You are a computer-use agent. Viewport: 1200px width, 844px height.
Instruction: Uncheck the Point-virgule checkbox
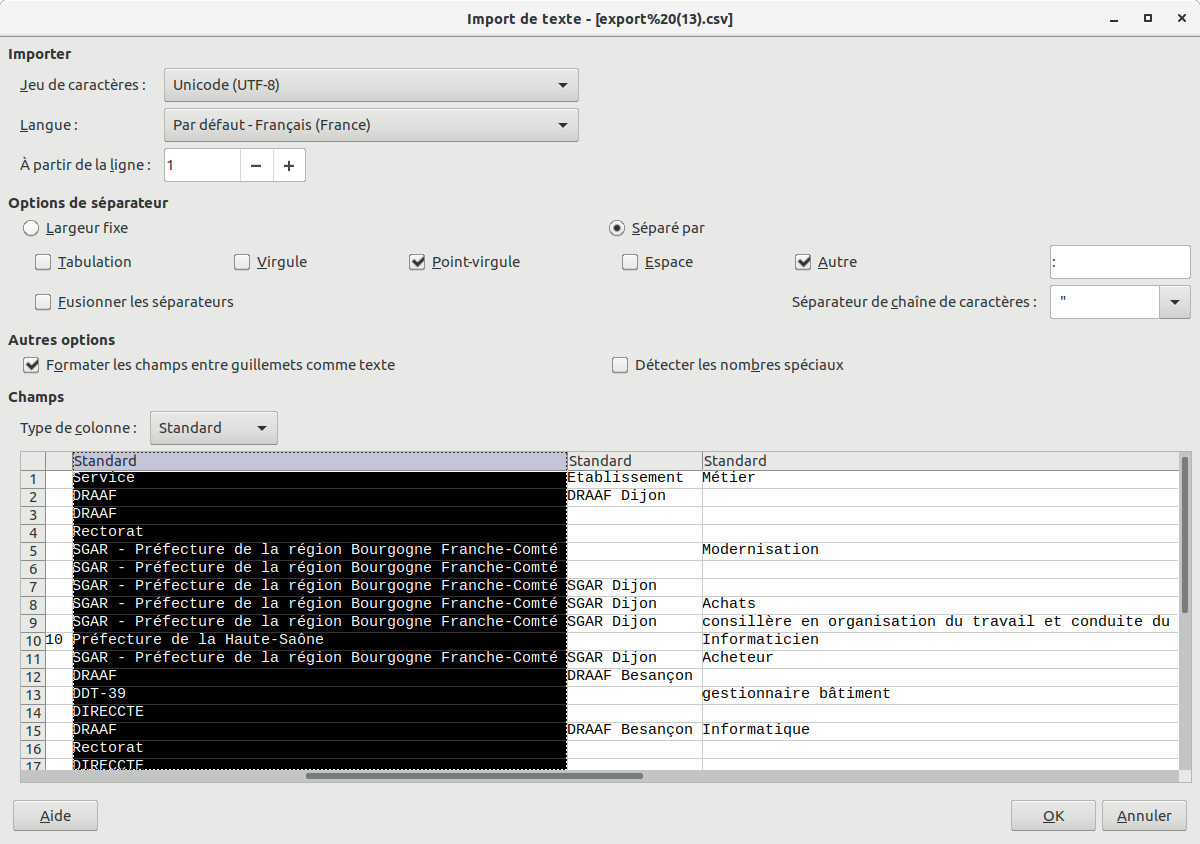[x=418, y=262]
